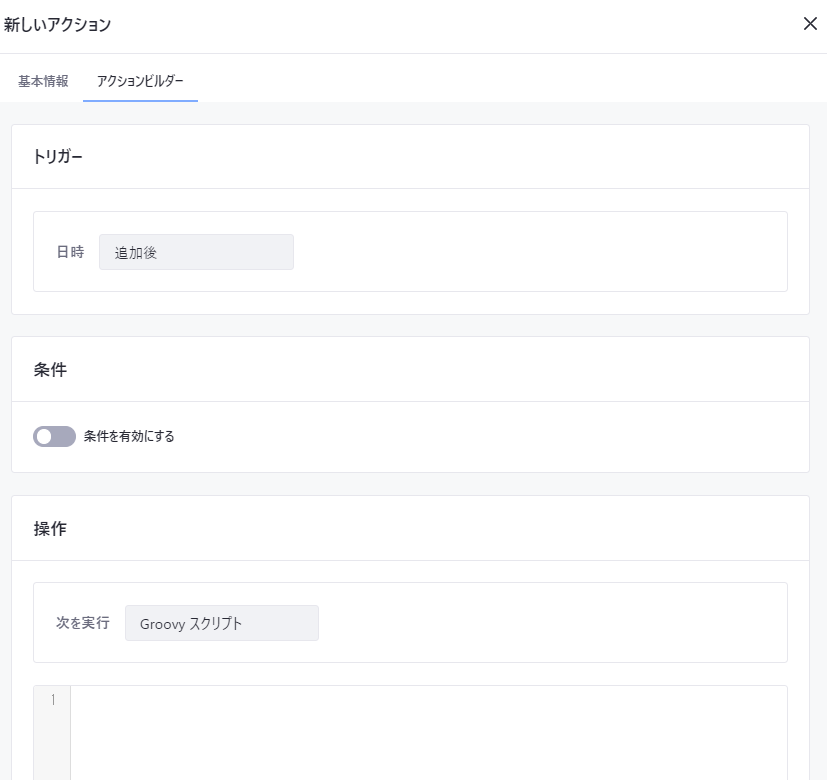Click empty space right of 追加後 dropdown

pos(540,252)
